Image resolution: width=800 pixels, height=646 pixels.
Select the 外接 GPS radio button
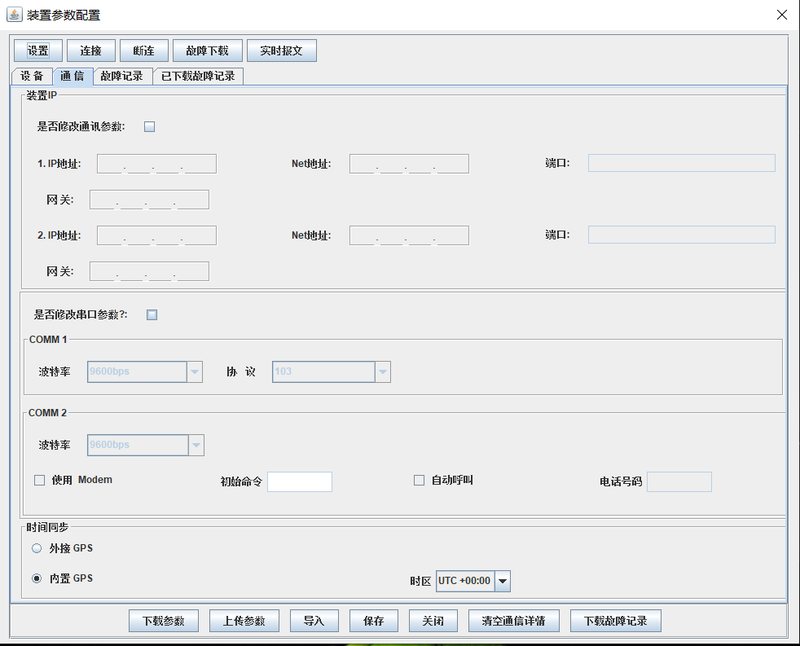pyautogui.click(x=37, y=549)
